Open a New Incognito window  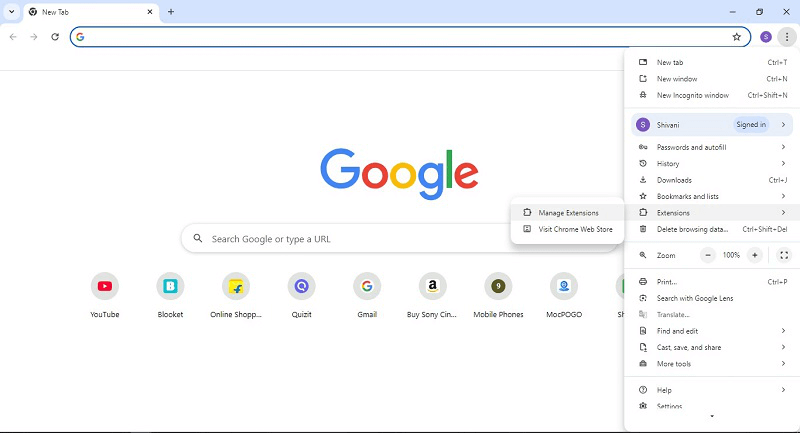(712, 95)
